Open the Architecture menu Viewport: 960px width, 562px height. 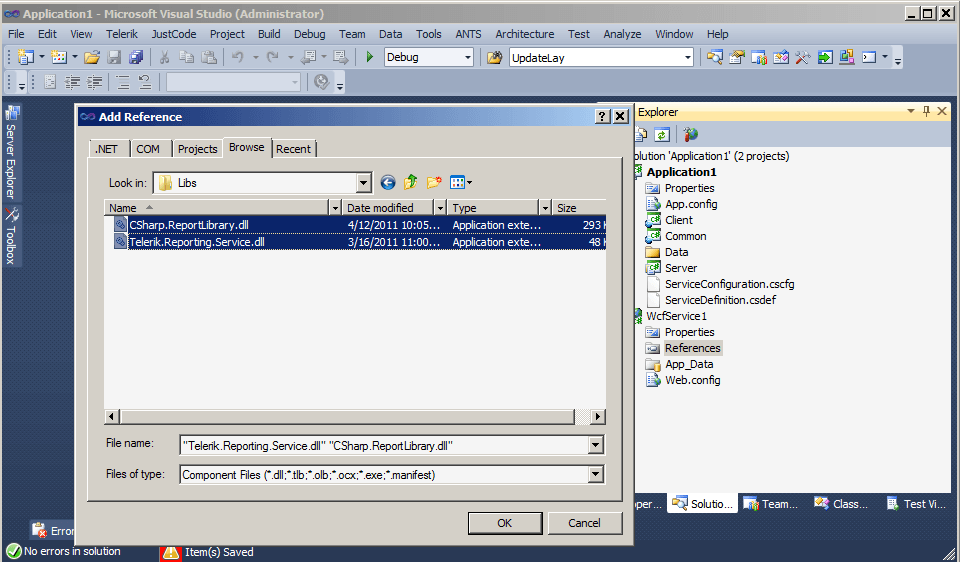coord(525,34)
